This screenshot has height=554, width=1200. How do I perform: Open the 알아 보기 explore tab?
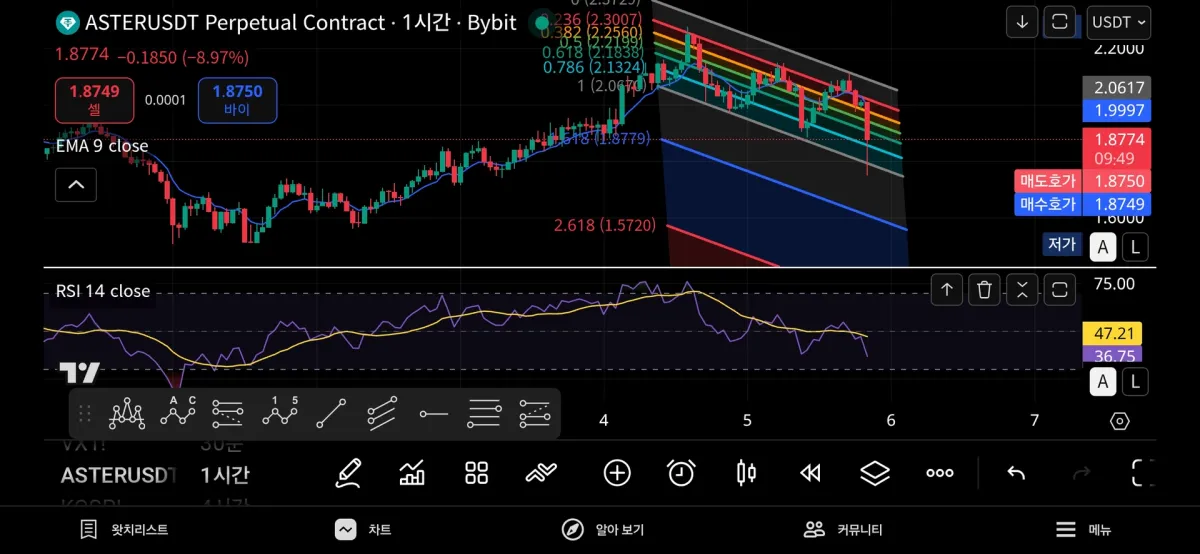602,530
